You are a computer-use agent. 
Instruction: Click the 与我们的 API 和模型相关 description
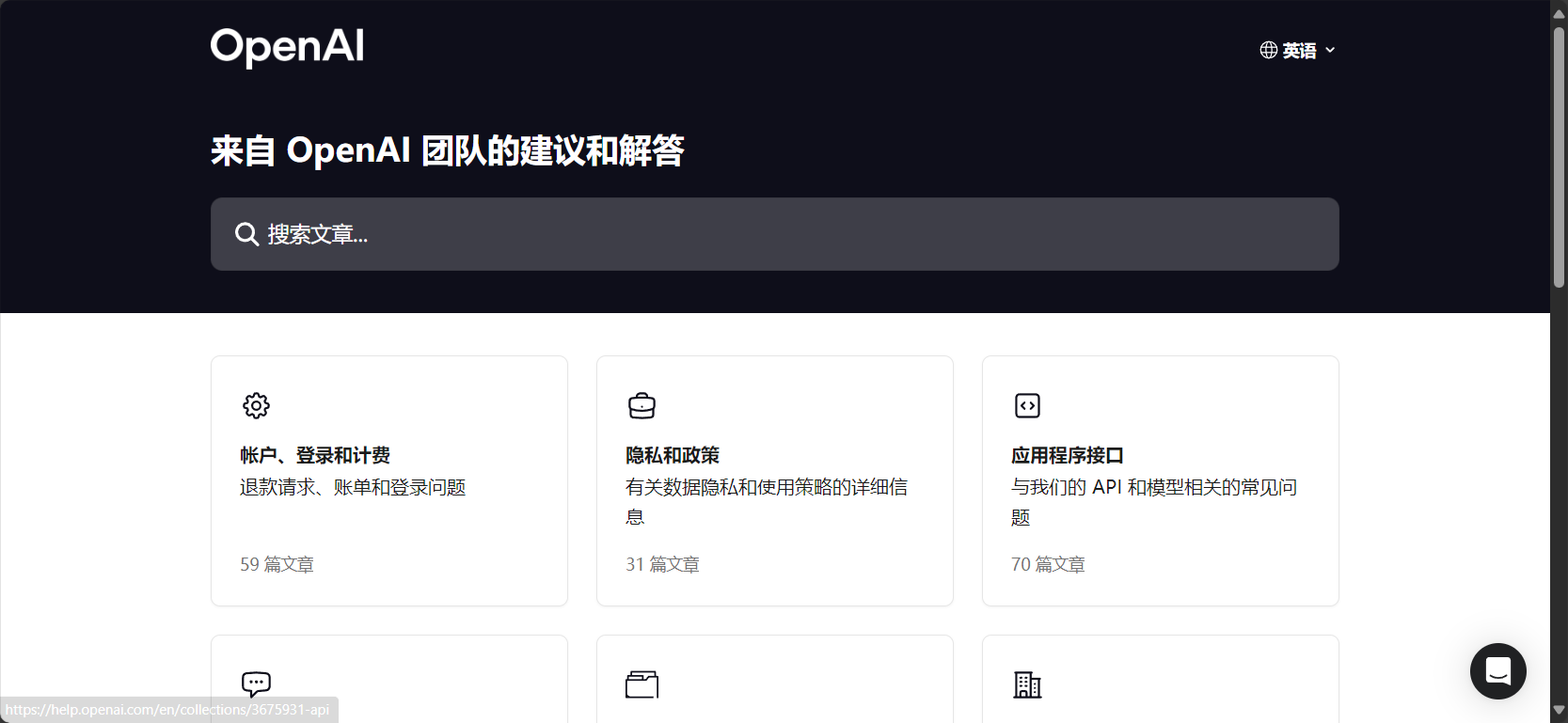pyautogui.click(x=1154, y=502)
